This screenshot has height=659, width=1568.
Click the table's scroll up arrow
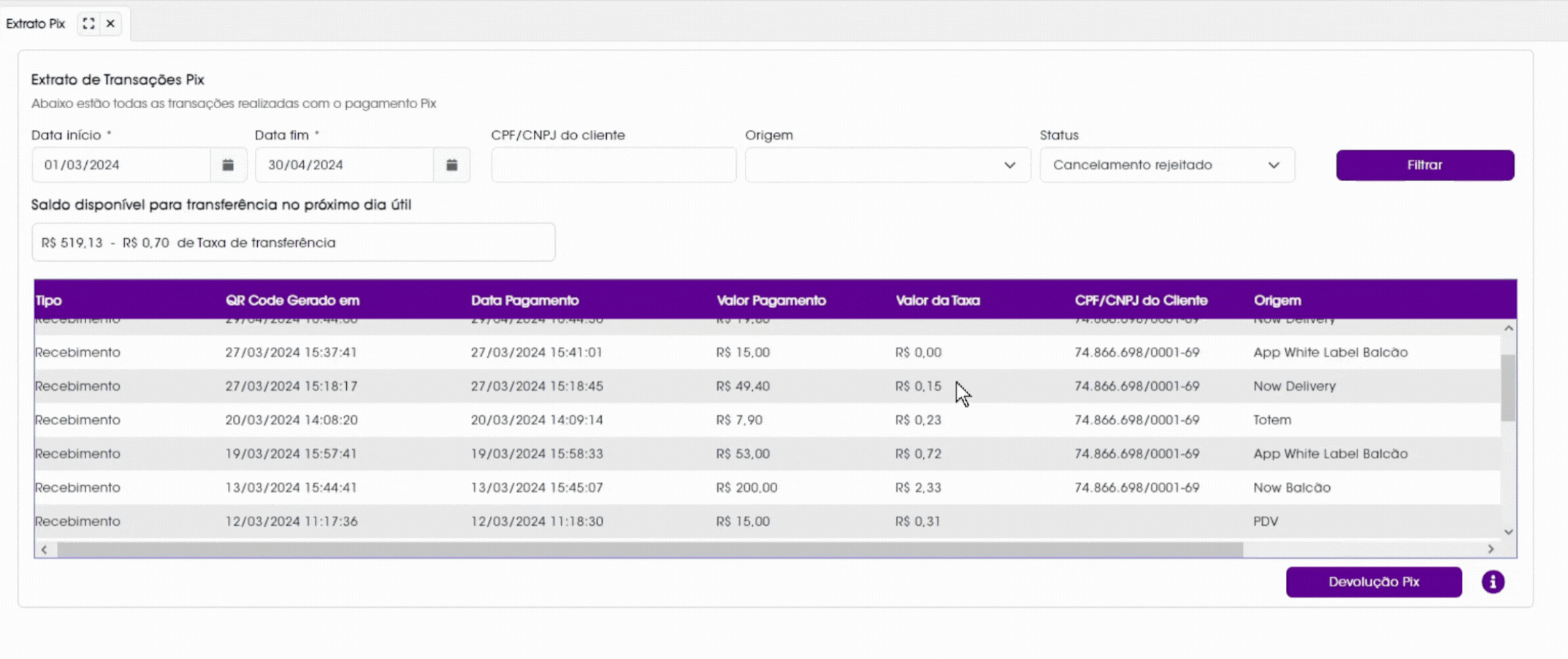[1508, 329]
